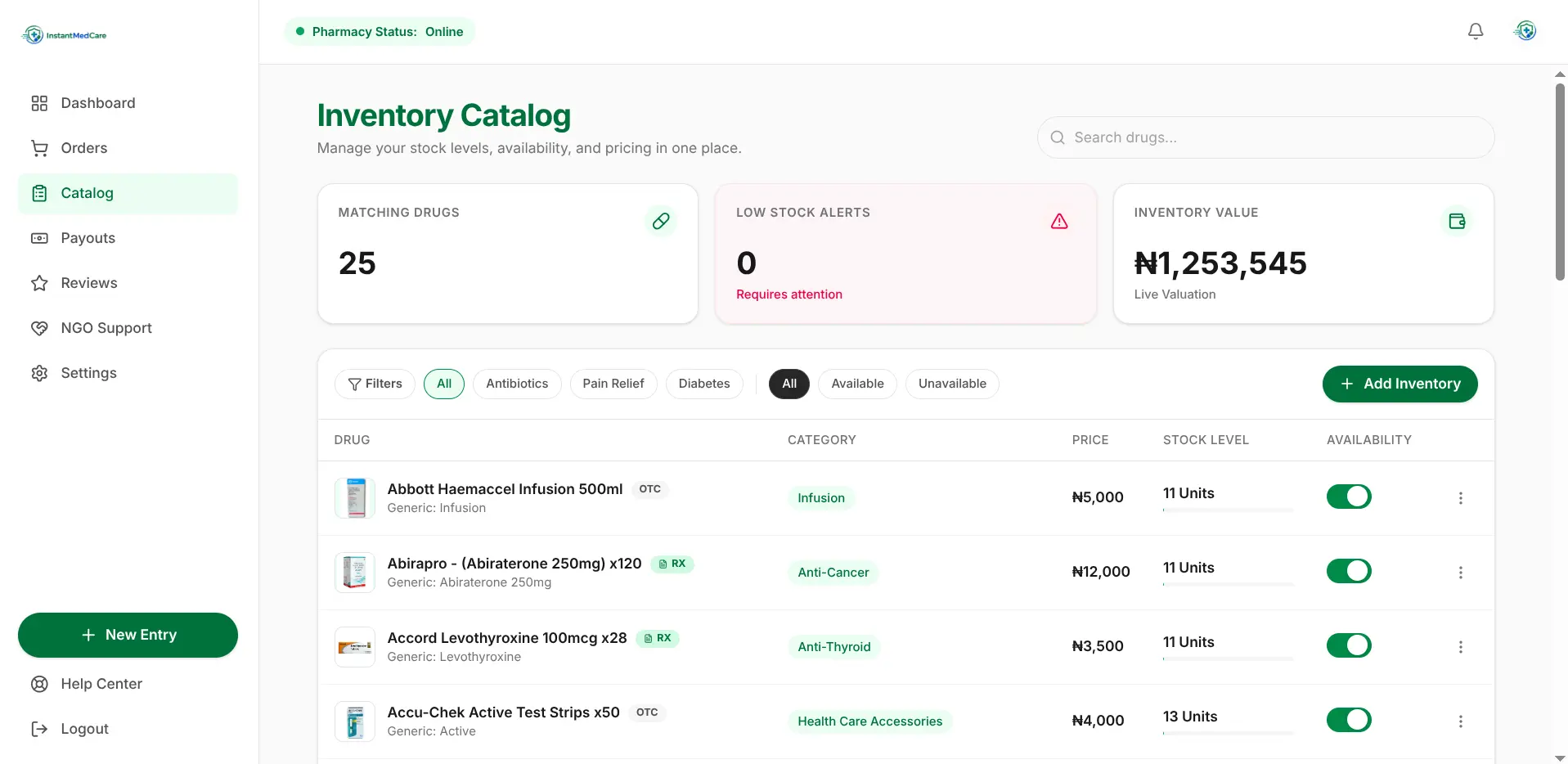This screenshot has width=1568, height=764.
Task: Open Settings from sidebar
Action: tap(128, 373)
